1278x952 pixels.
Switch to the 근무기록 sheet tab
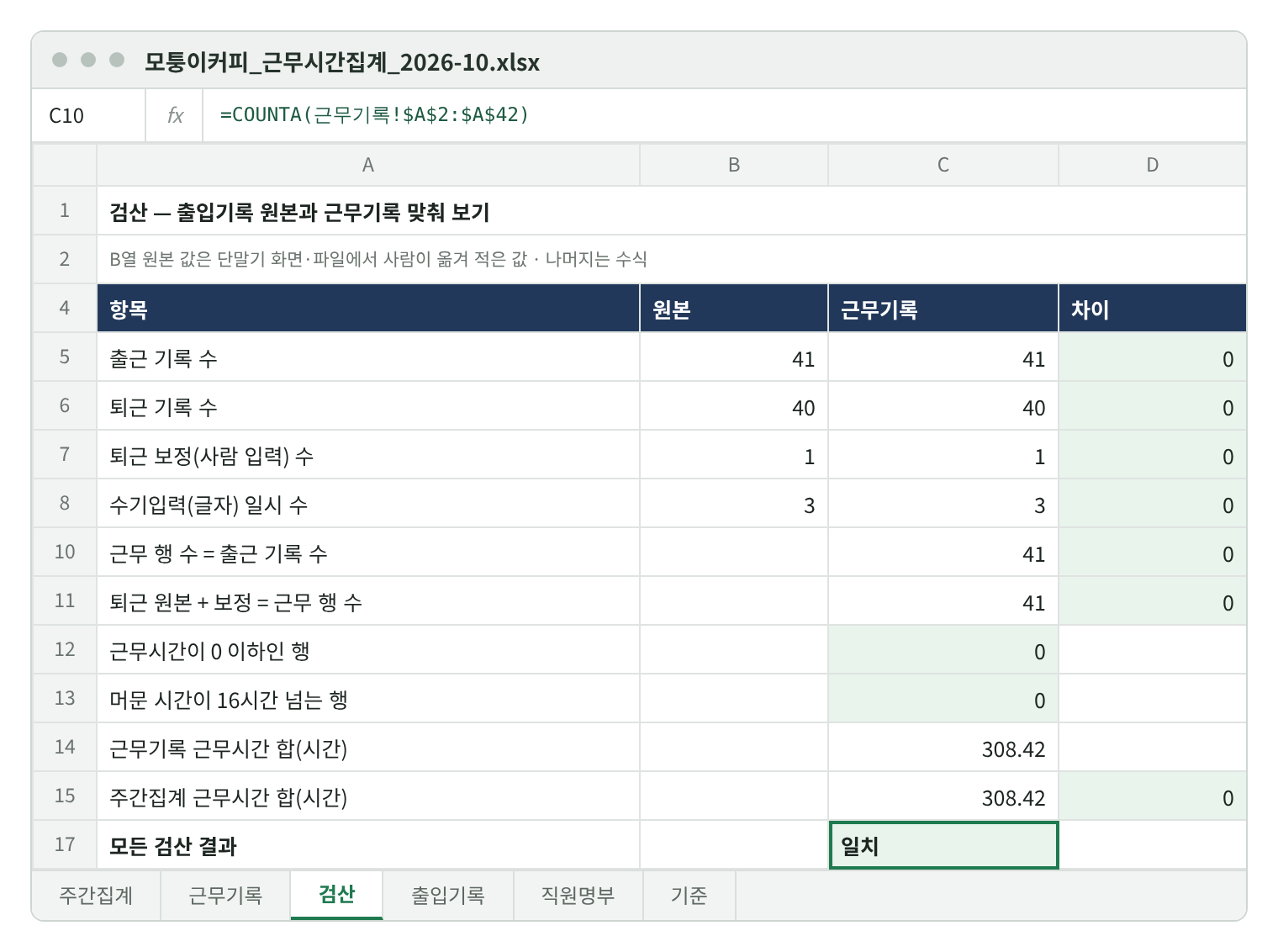pyautogui.click(x=225, y=895)
